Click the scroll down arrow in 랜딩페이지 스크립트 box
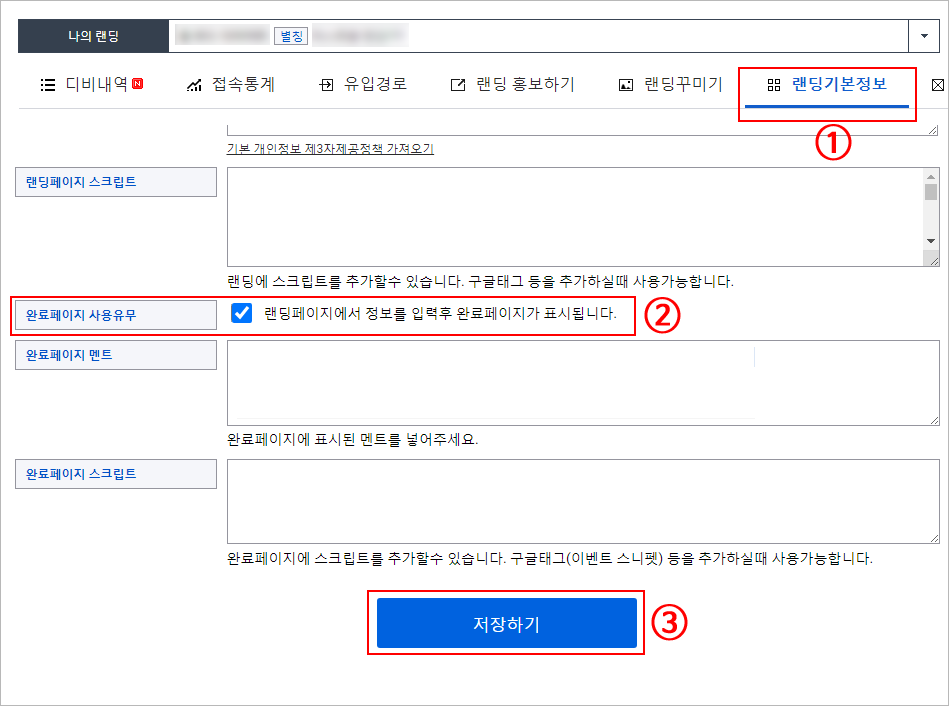 (930, 241)
